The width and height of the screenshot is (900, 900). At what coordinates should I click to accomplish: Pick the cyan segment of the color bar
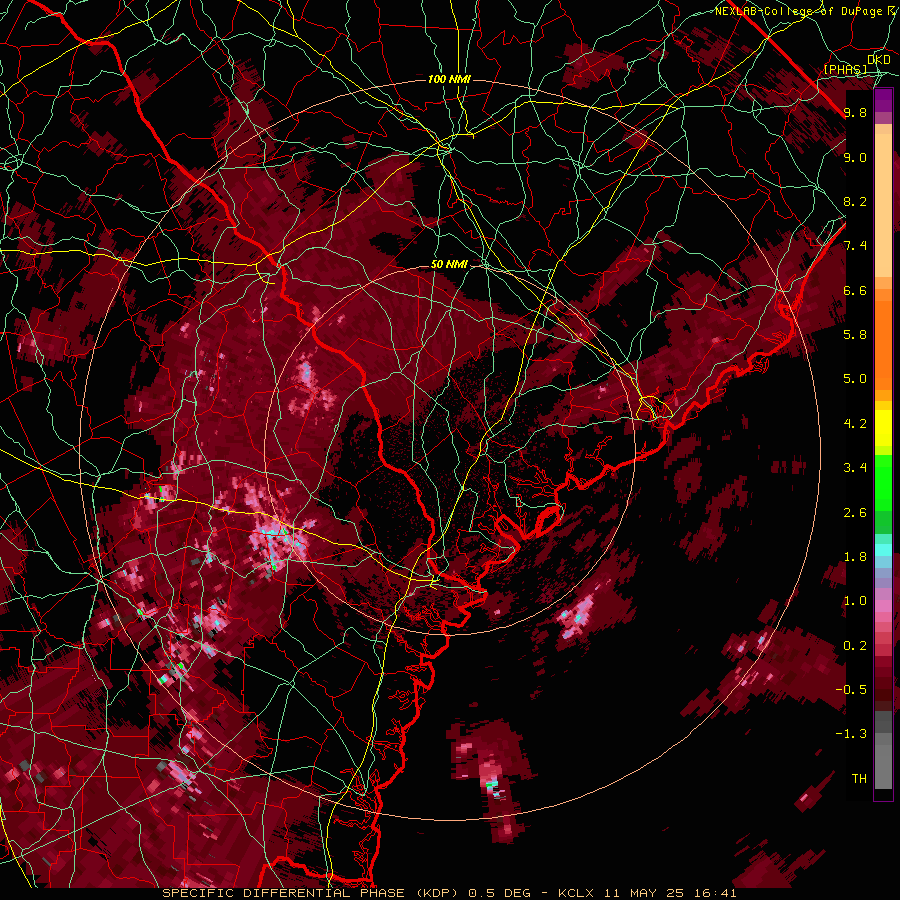[x=883, y=550]
